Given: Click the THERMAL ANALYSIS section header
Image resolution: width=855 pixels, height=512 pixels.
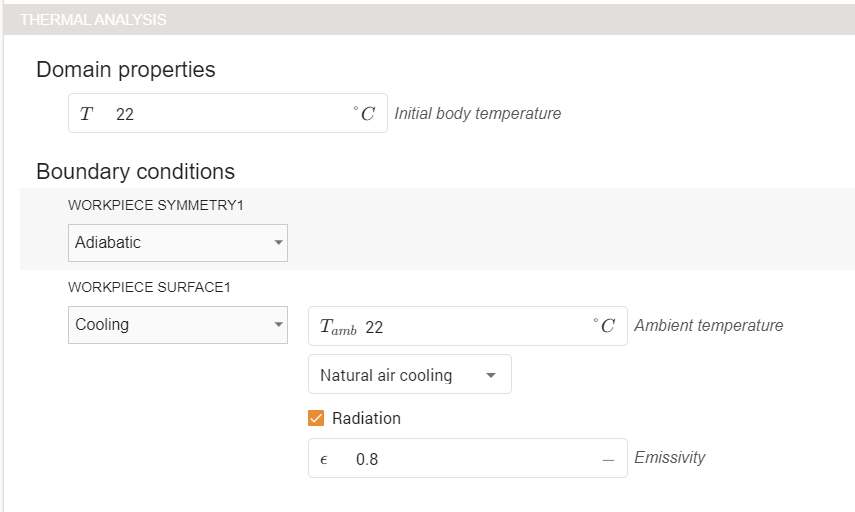Looking at the screenshot, I should pos(94,20).
